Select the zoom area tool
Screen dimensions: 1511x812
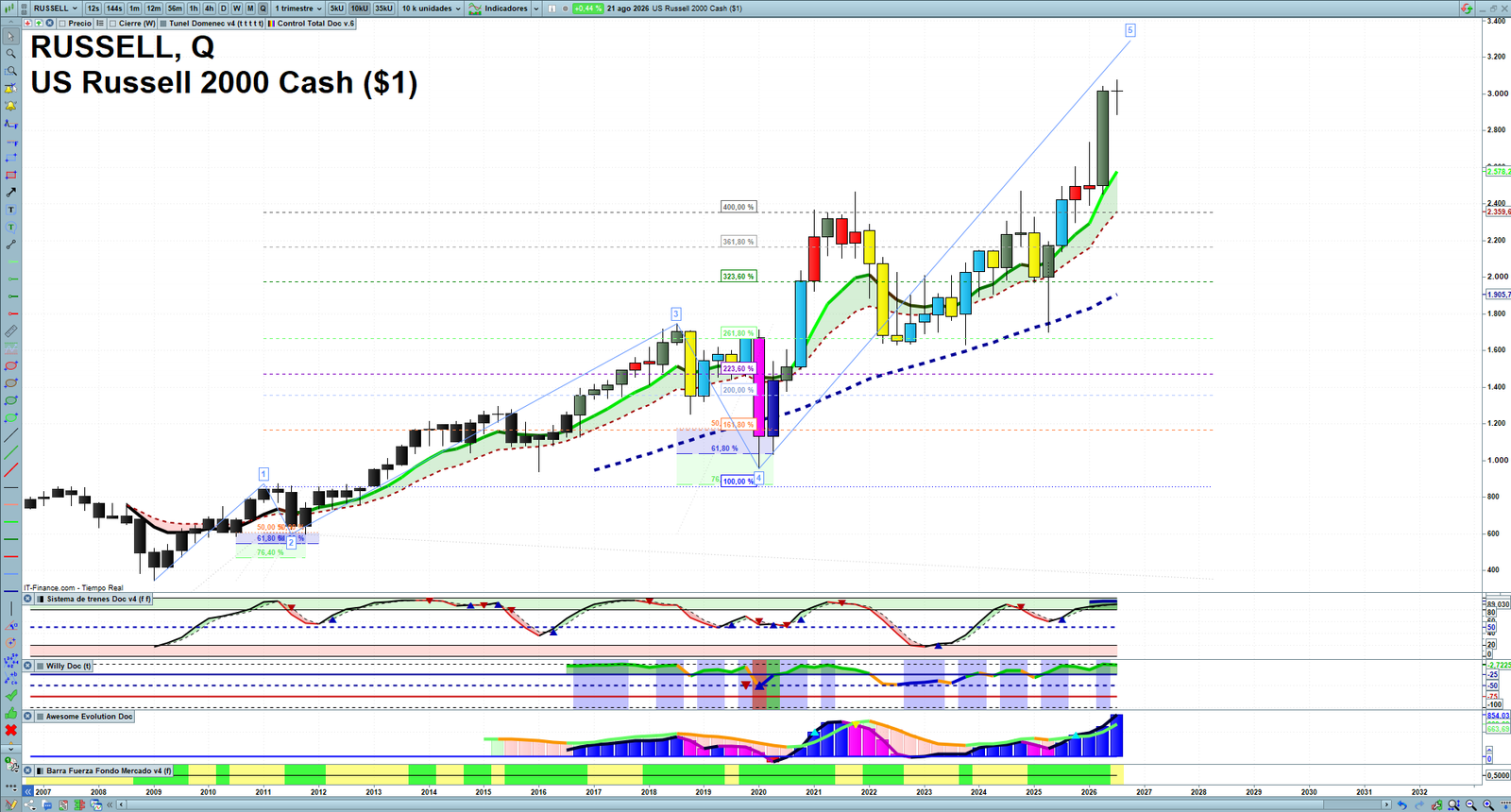click(11, 71)
